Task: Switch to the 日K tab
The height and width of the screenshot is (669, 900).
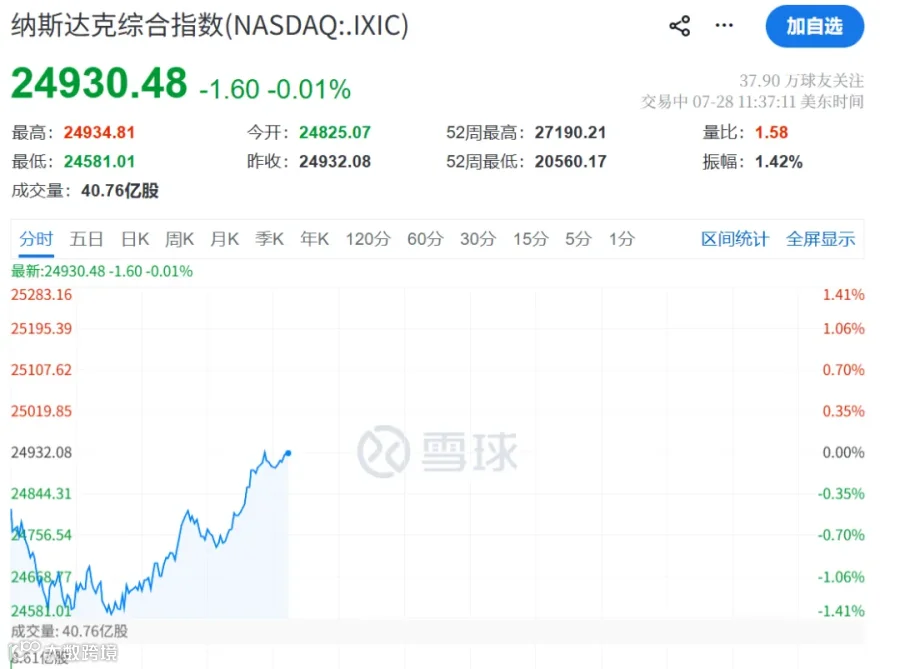Action: [135, 238]
